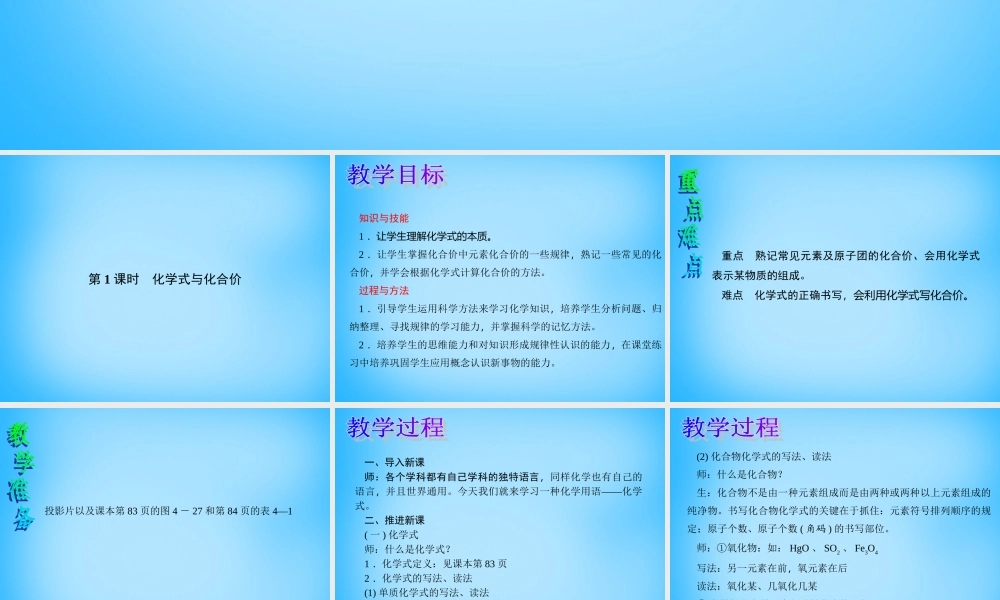This screenshot has height=600, width=1000.
Task: Select the first 教学过程 slide
Action: pyautogui.click(x=500, y=500)
